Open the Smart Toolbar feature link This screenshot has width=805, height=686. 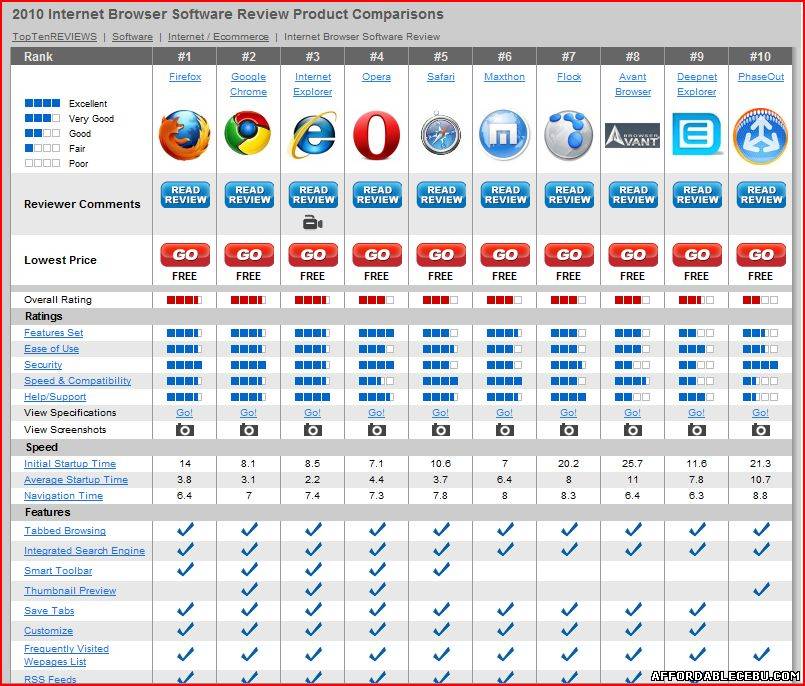point(58,571)
